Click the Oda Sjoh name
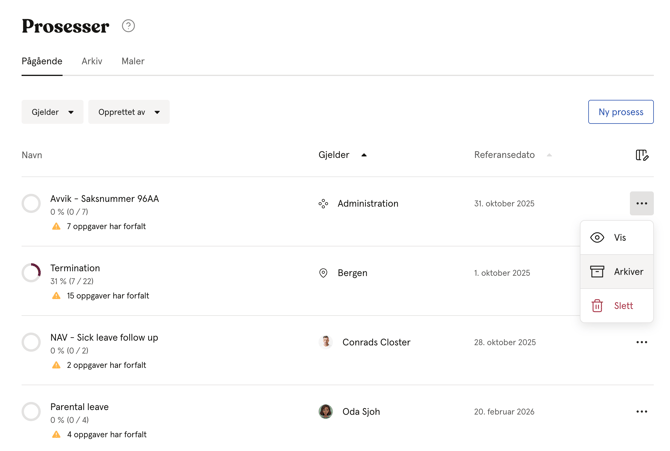Image resolution: width=670 pixels, height=451 pixels. tap(361, 412)
